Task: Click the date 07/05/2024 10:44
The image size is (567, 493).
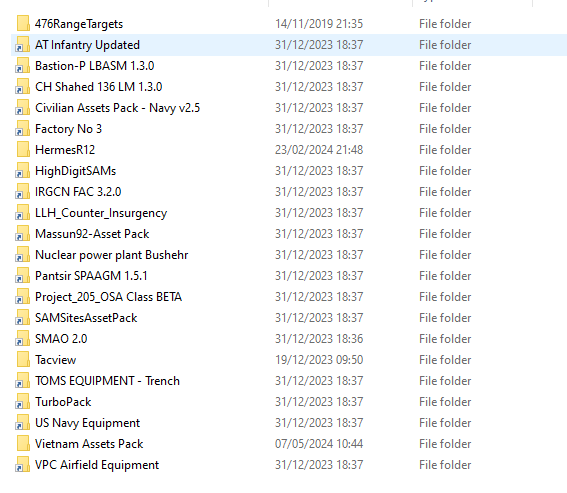Action: coord(319,443)
